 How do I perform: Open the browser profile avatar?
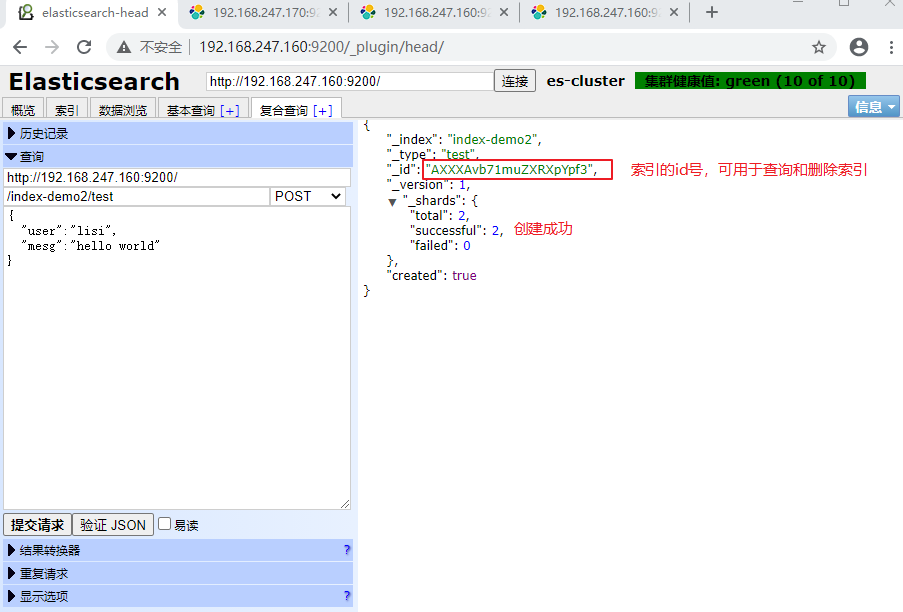click(x=859, y=47)
